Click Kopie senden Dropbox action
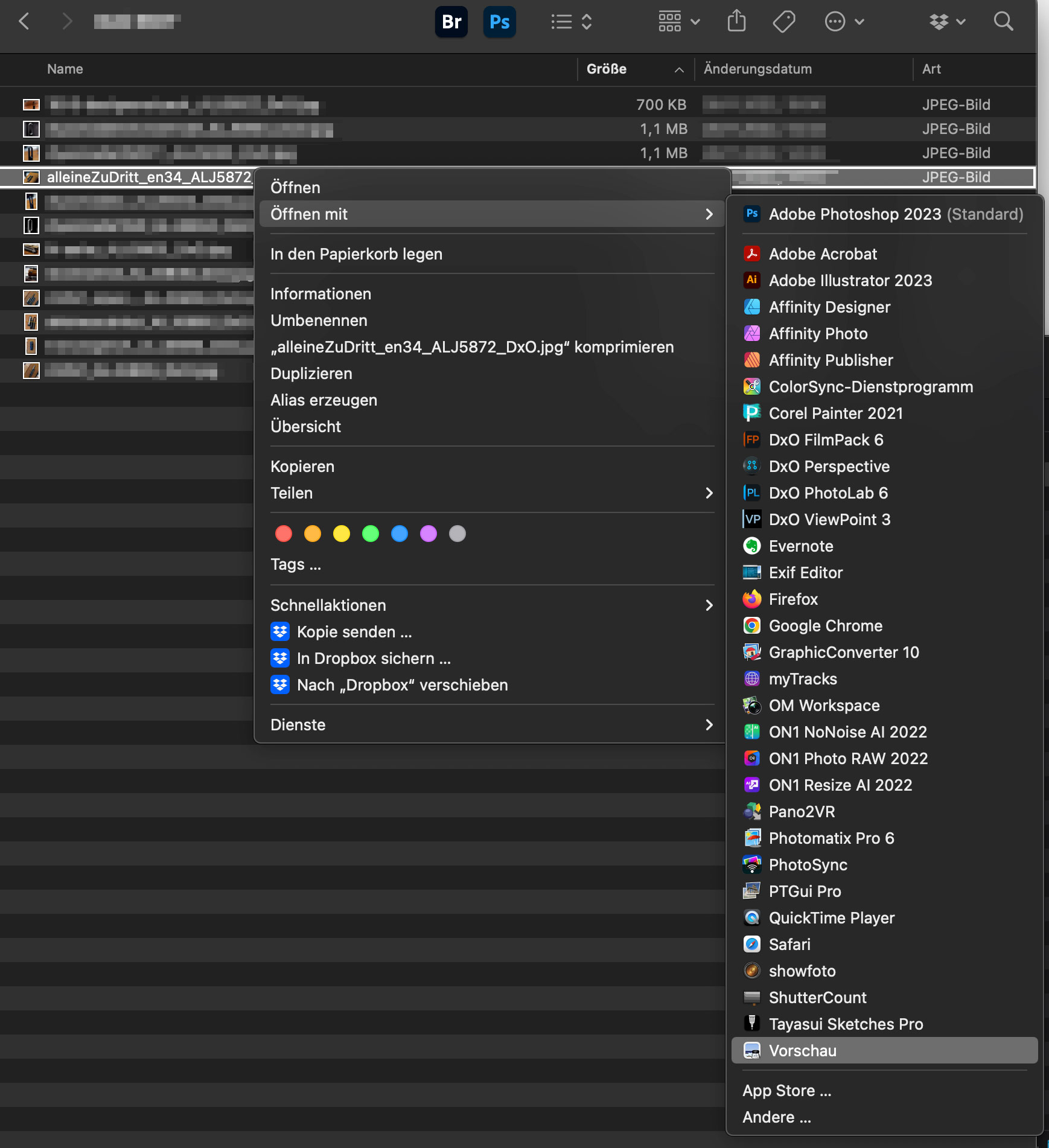 pyautogui.click(x=492, y=632)
